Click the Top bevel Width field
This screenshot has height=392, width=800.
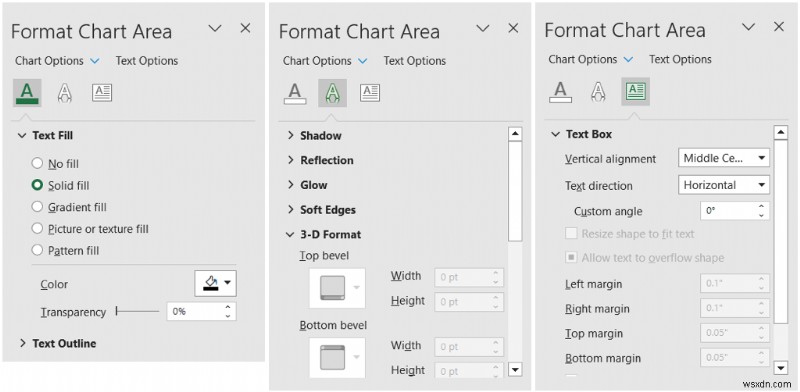tap(469, 277)
